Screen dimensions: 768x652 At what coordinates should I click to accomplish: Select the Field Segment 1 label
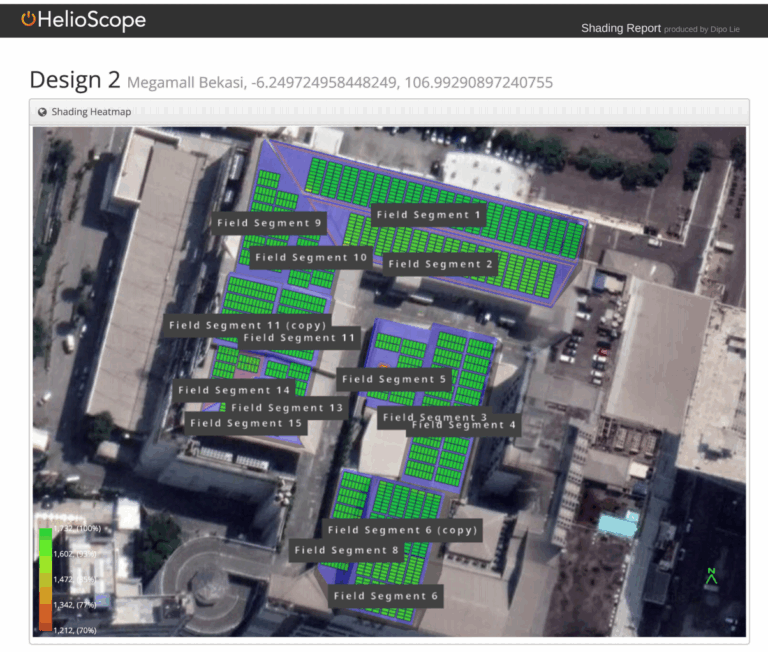pos(429,215)
